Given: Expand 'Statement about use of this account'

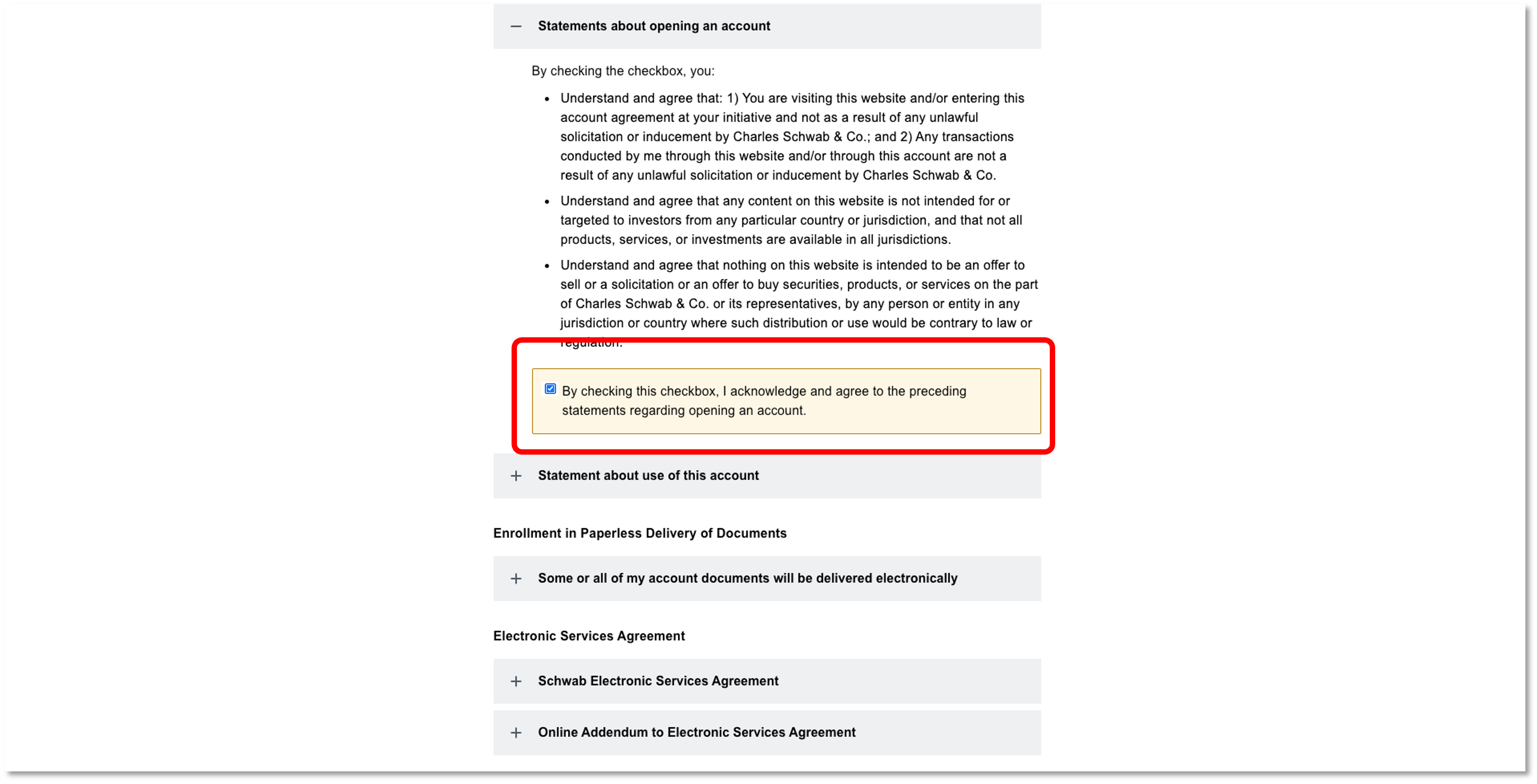Looking at the screenshot, I should (648, 476).
